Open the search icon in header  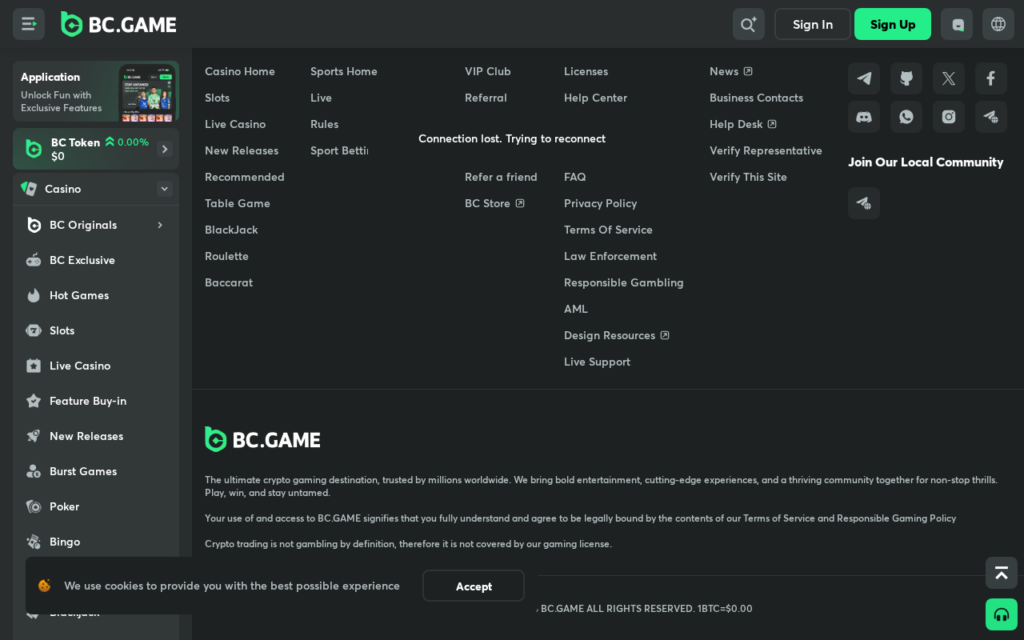pyautogui.click(x=748, y=24)
